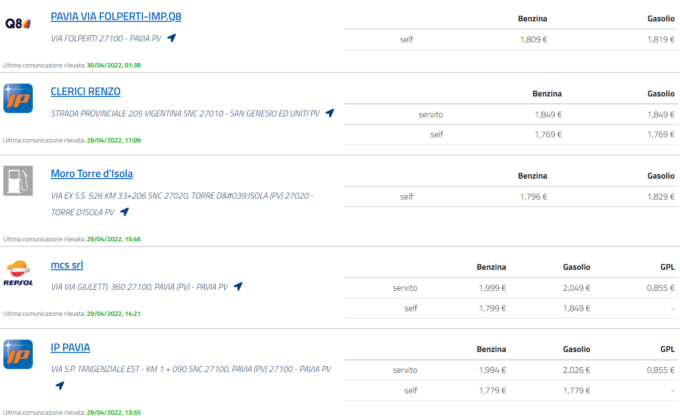Open navigation arrow for Via Folperti address
The height and width of the screenshot is (418, 680).
click(x=172, y=38)
